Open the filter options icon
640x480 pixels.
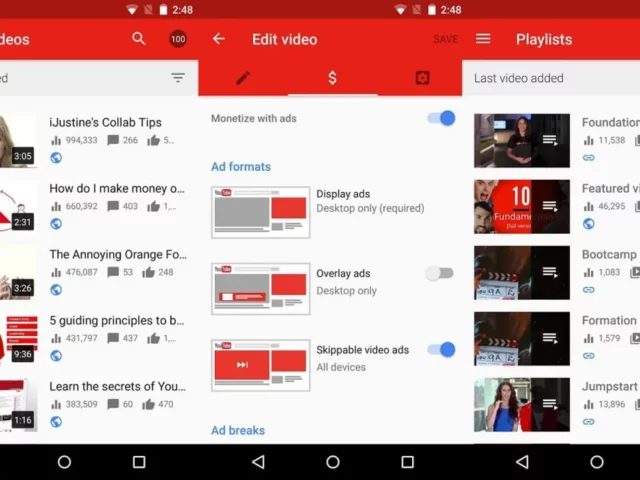point(178,78)
